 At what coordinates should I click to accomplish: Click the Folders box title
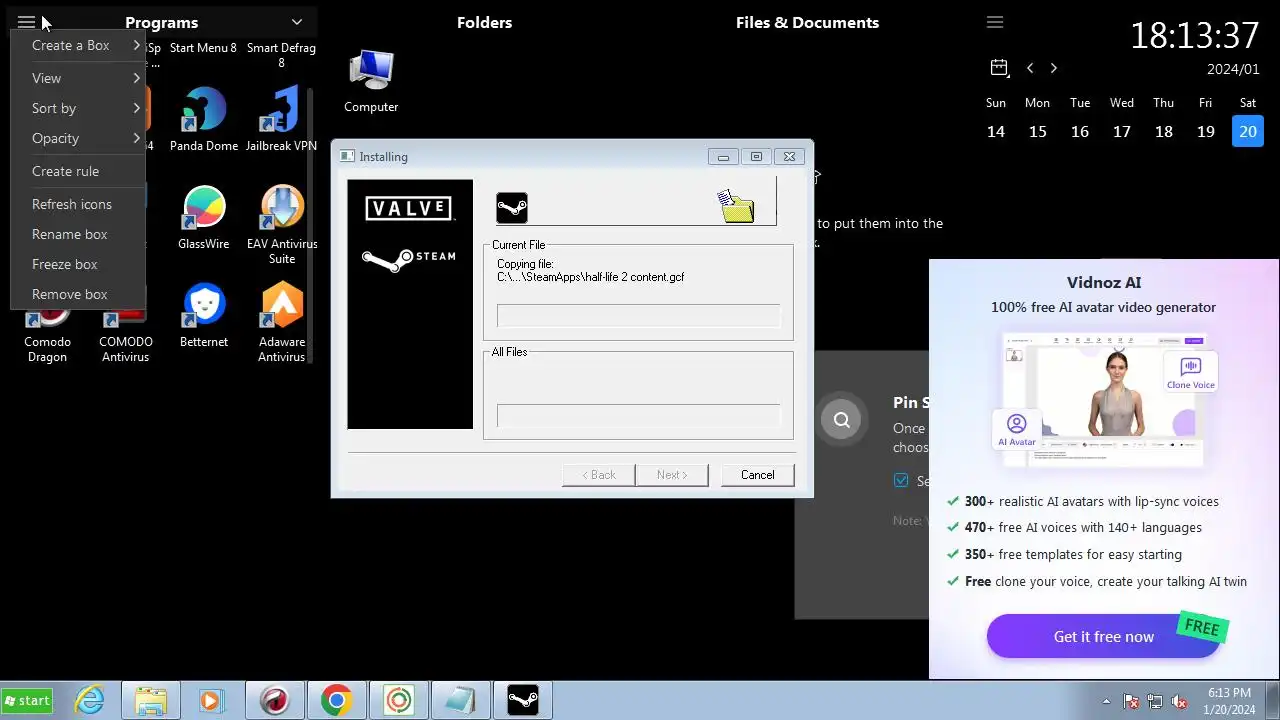click(x=484, y=22)
